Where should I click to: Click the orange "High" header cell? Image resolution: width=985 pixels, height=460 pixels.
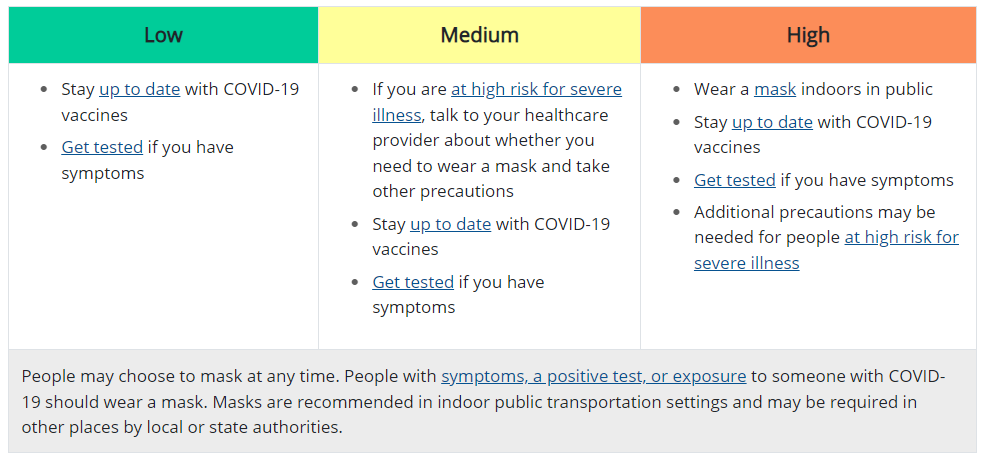tap(808, 35)
